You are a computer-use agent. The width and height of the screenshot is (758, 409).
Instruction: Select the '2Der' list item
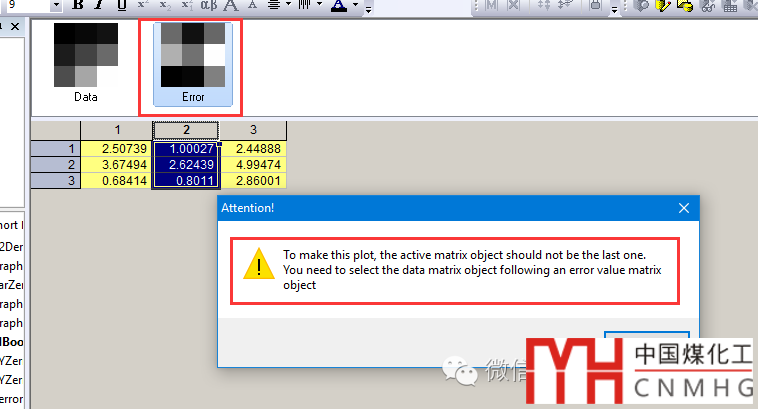tap(12, 247)
